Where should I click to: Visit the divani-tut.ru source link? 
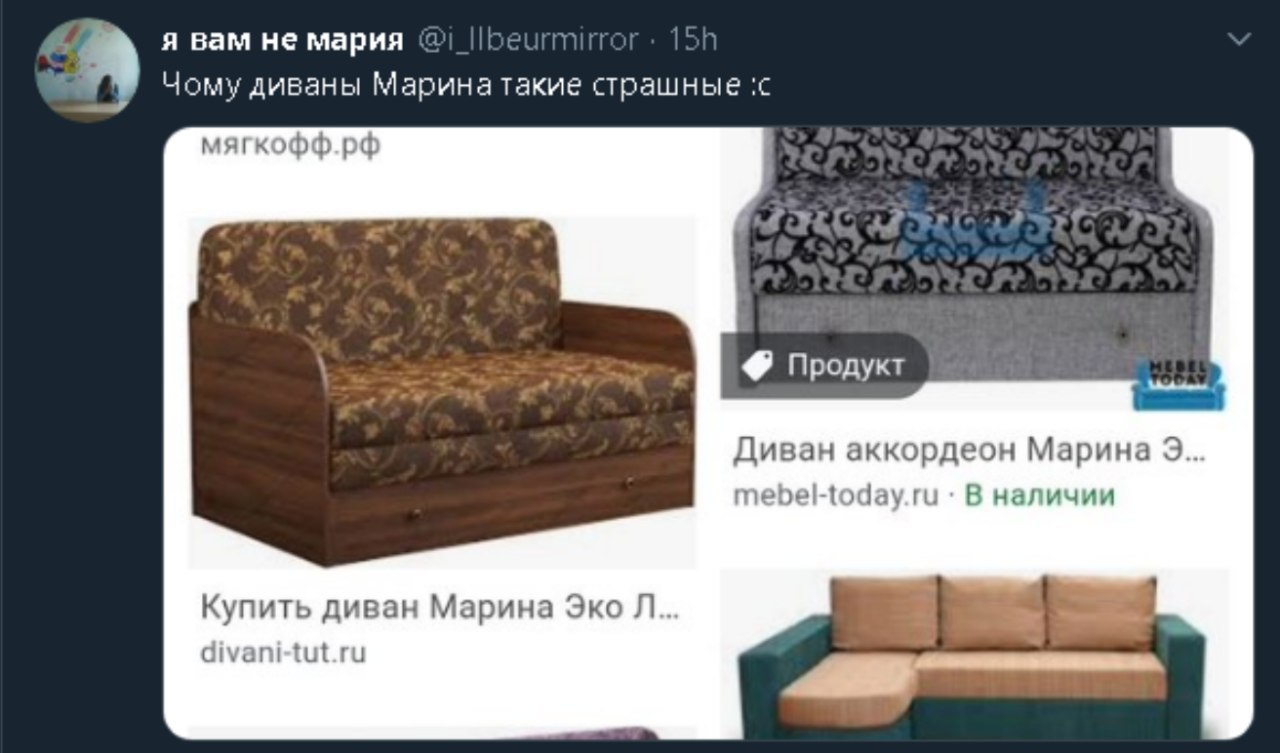[x=283, y=653]
